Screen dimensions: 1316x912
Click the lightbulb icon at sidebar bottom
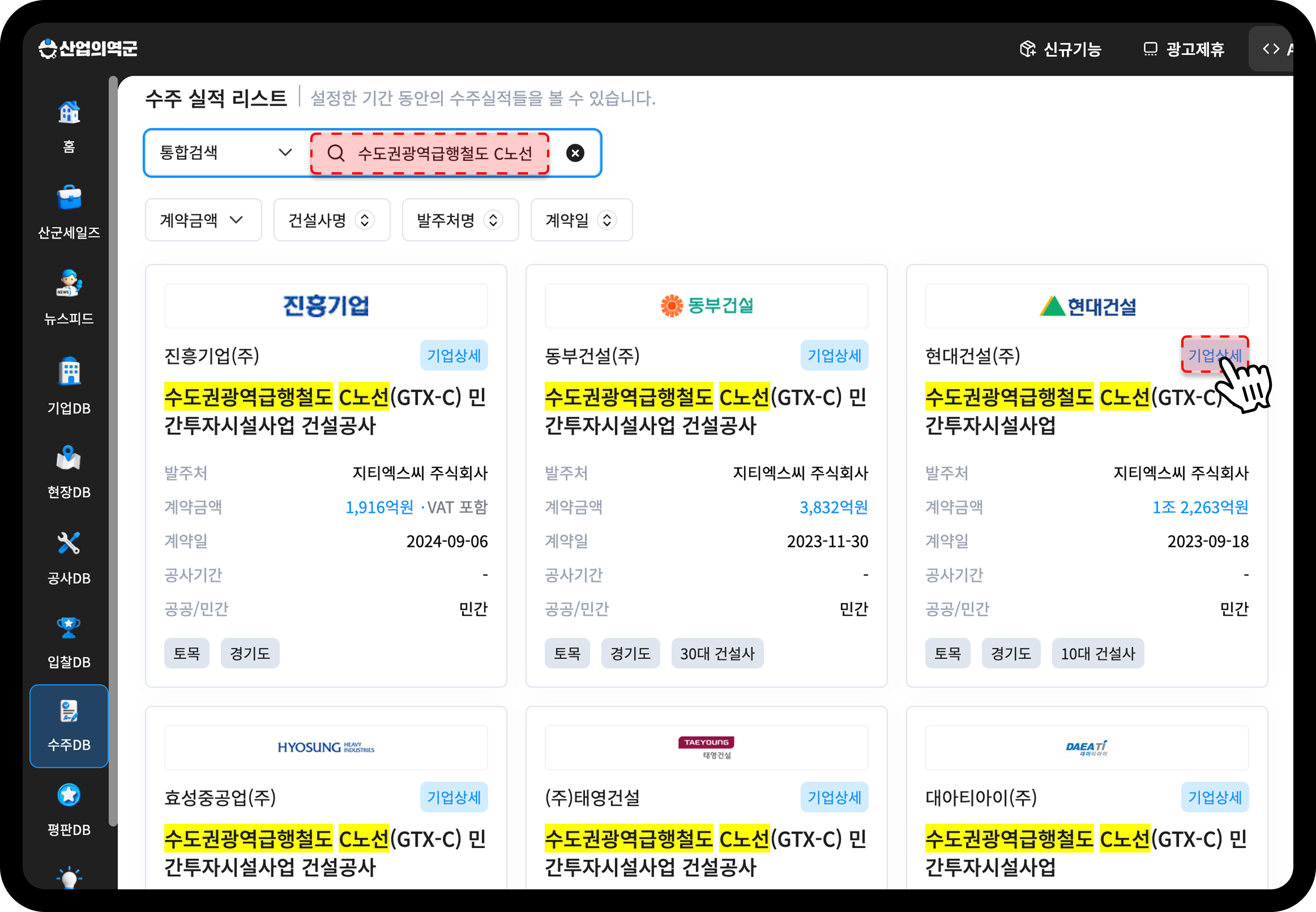[69, 878]
